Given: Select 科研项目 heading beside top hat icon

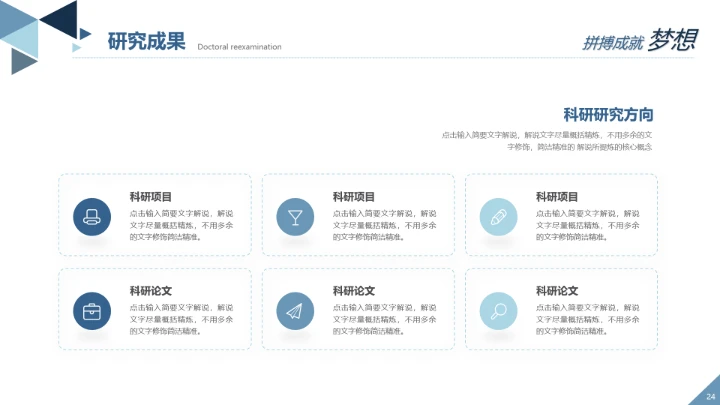Looking at the screenshot, I should (x=151, y=197).
